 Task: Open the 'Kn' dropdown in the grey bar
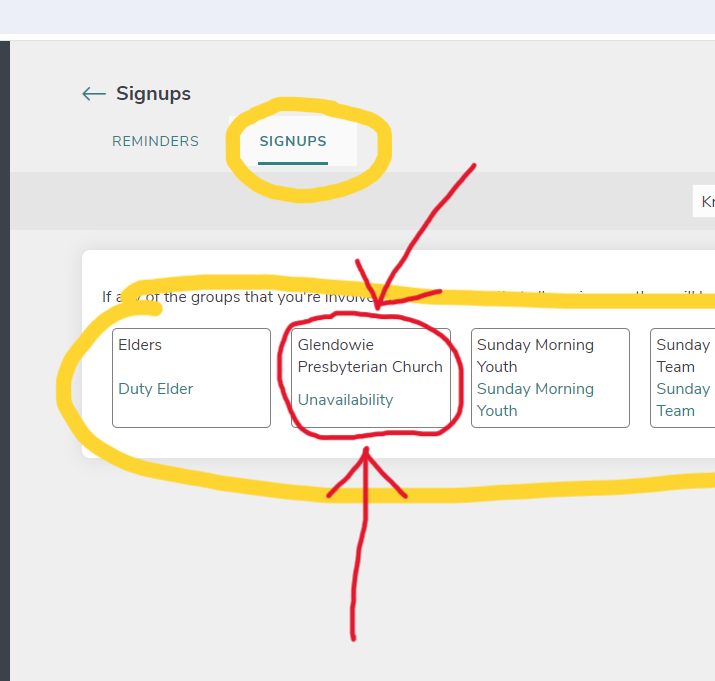pyautogui.click(x=705, y=202)
